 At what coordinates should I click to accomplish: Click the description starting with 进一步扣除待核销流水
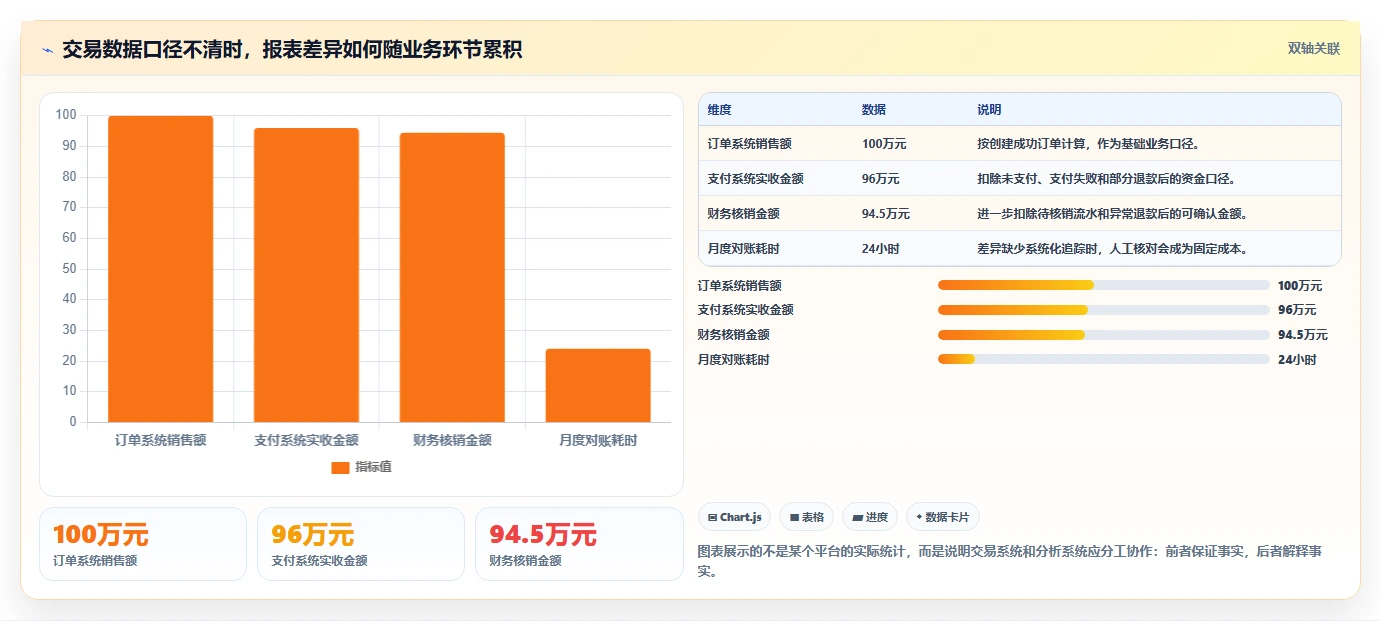[1112, 214]
